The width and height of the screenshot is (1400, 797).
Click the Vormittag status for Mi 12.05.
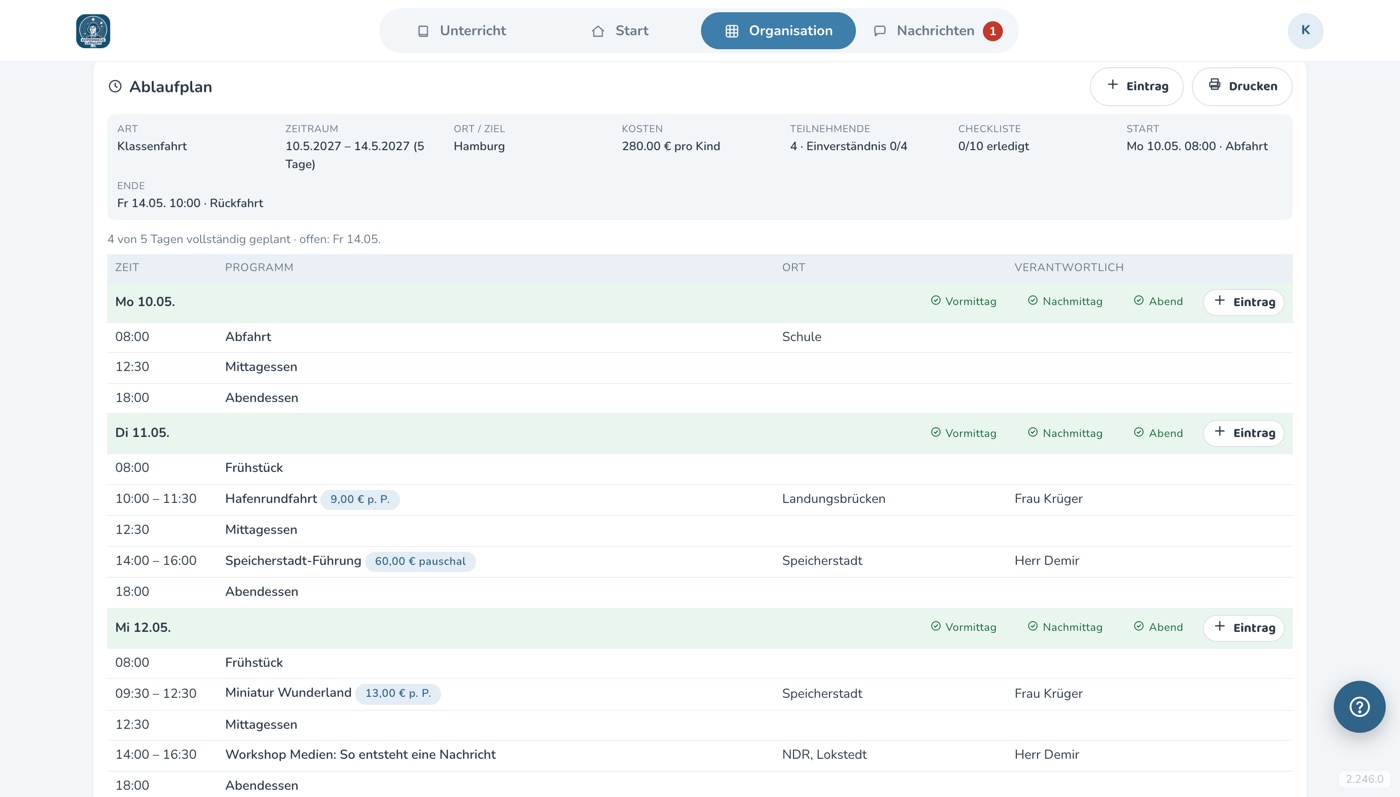pyautogui.click(x=964, y=628)
